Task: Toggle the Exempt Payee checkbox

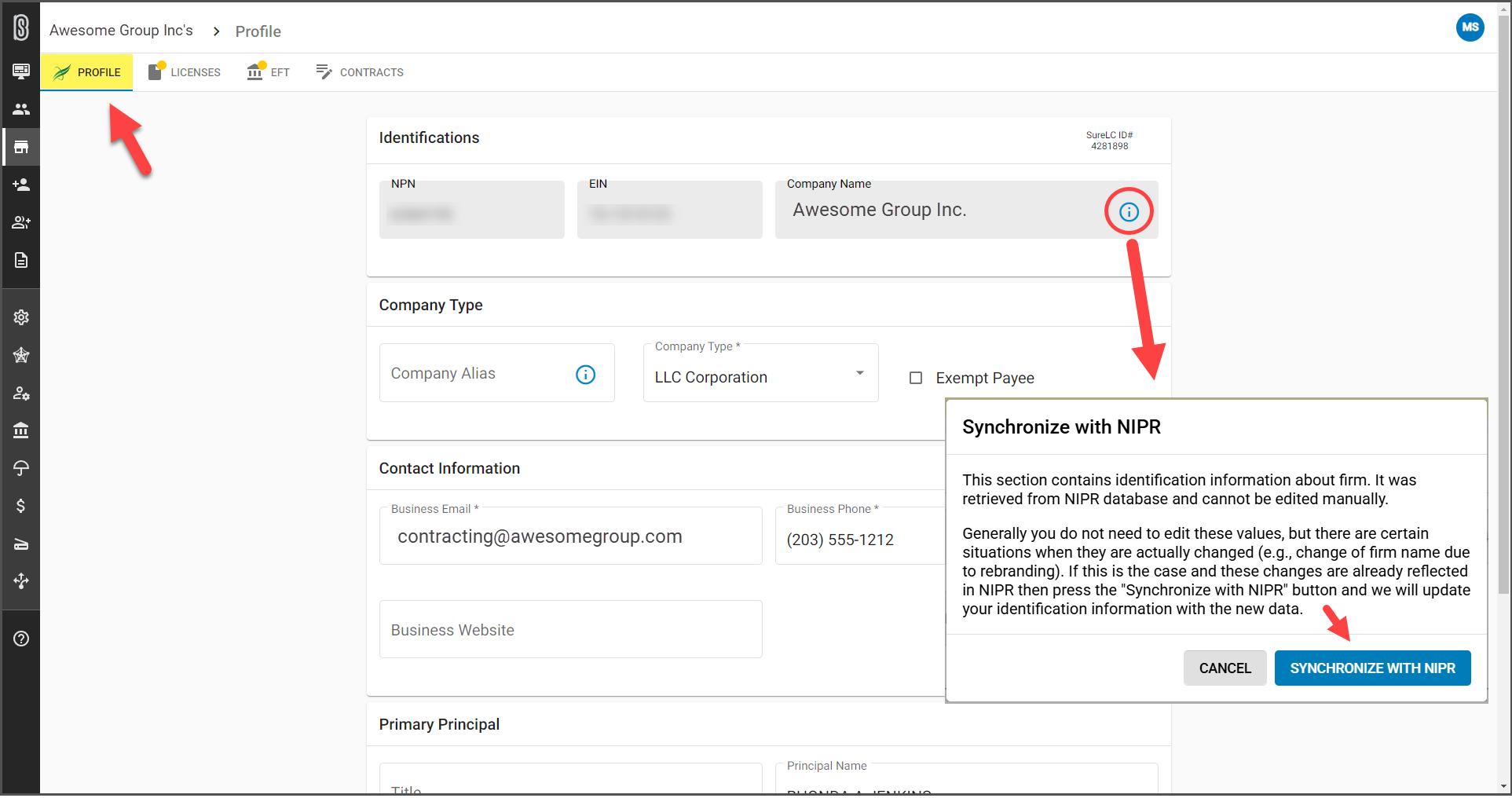Action: coord(915,378)
